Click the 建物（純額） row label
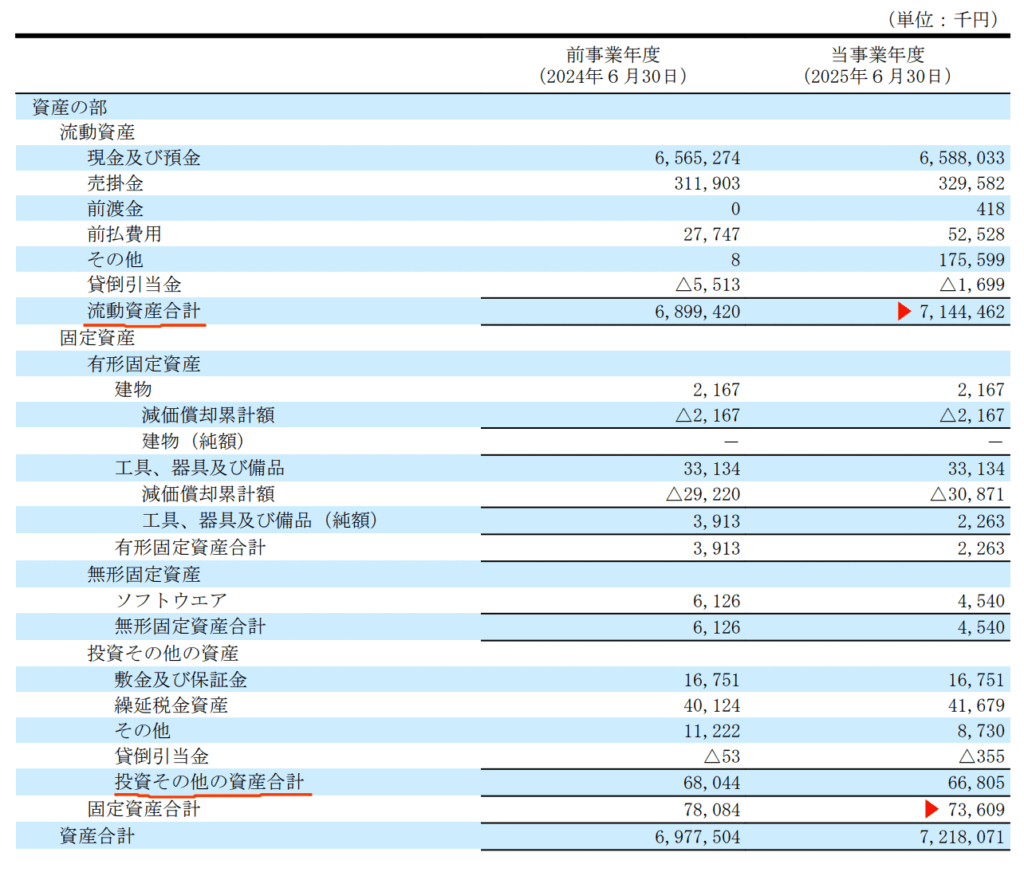Viewport: 1024px width, 872px height. [x=192, y=442]
